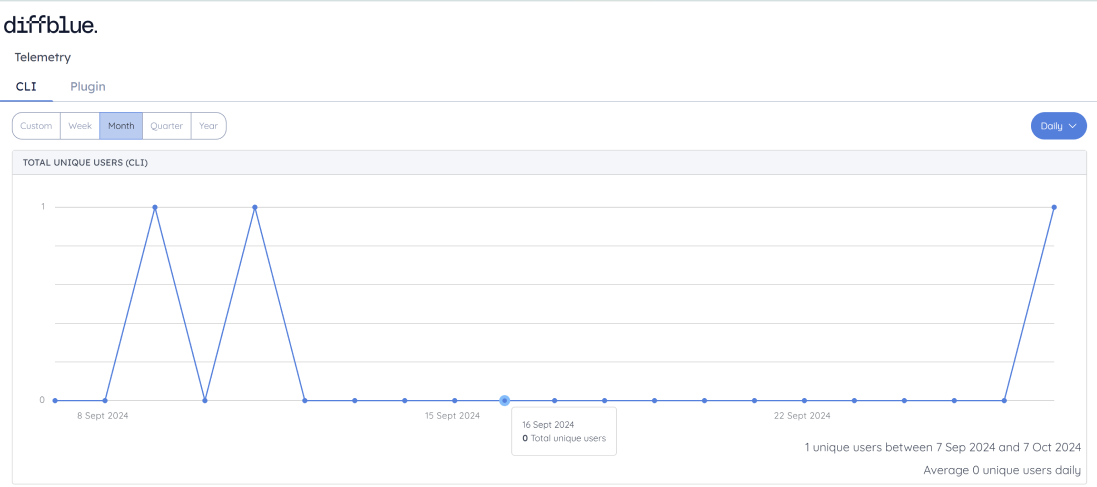Click the data point above 15 Sept 2024
The image size is (1097, 487).
coord(455,400)
